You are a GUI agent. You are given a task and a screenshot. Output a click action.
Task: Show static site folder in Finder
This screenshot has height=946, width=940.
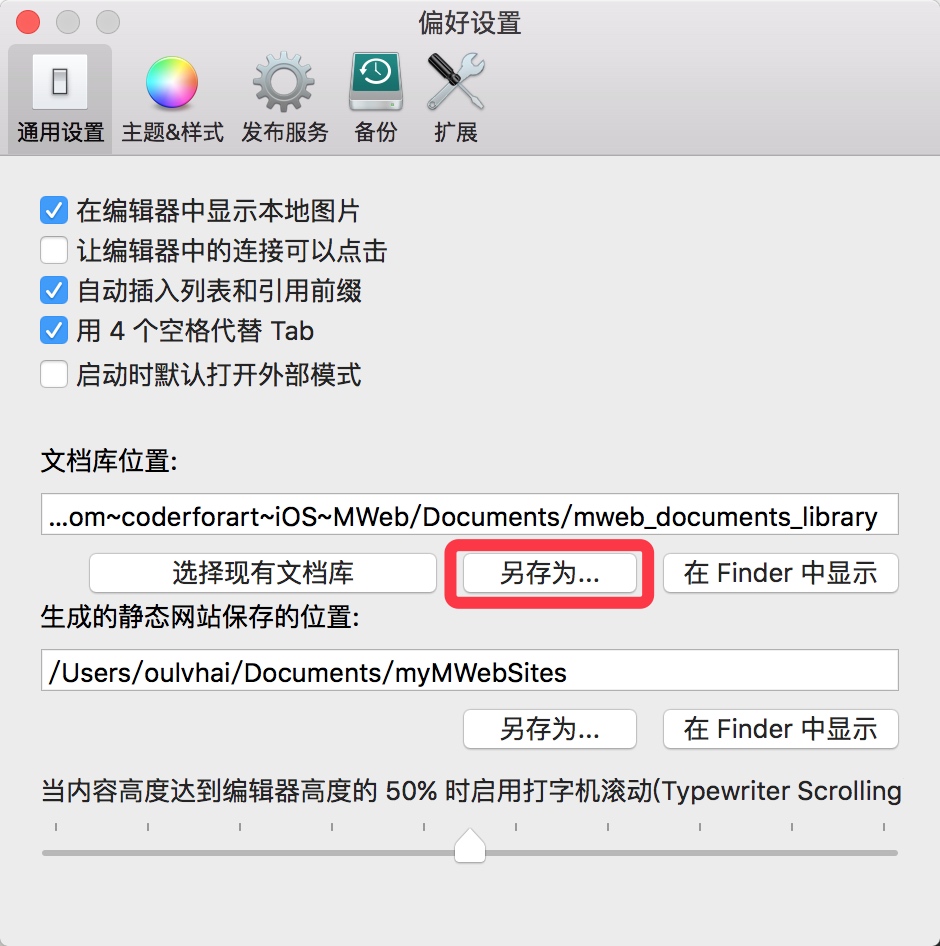tap(781, 729)
